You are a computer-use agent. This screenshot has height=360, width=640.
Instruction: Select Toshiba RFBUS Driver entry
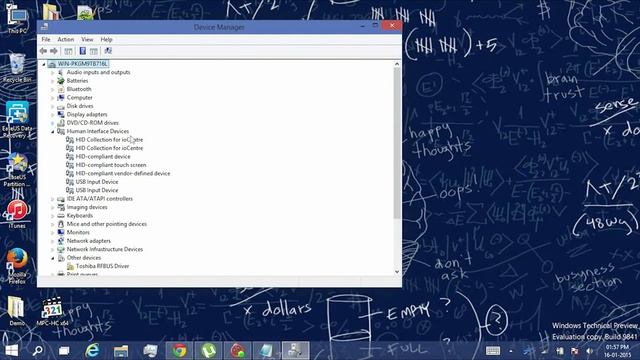click(102, 266)
